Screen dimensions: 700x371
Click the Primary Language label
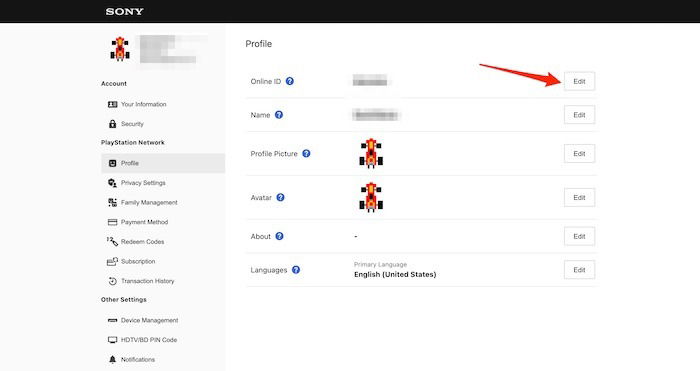coord(380,264)
